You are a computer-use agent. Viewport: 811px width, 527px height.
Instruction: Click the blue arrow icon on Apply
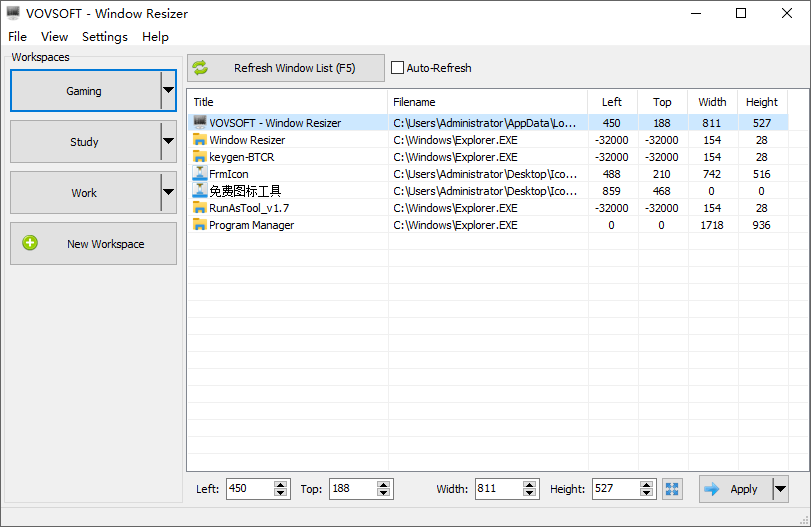712,489
